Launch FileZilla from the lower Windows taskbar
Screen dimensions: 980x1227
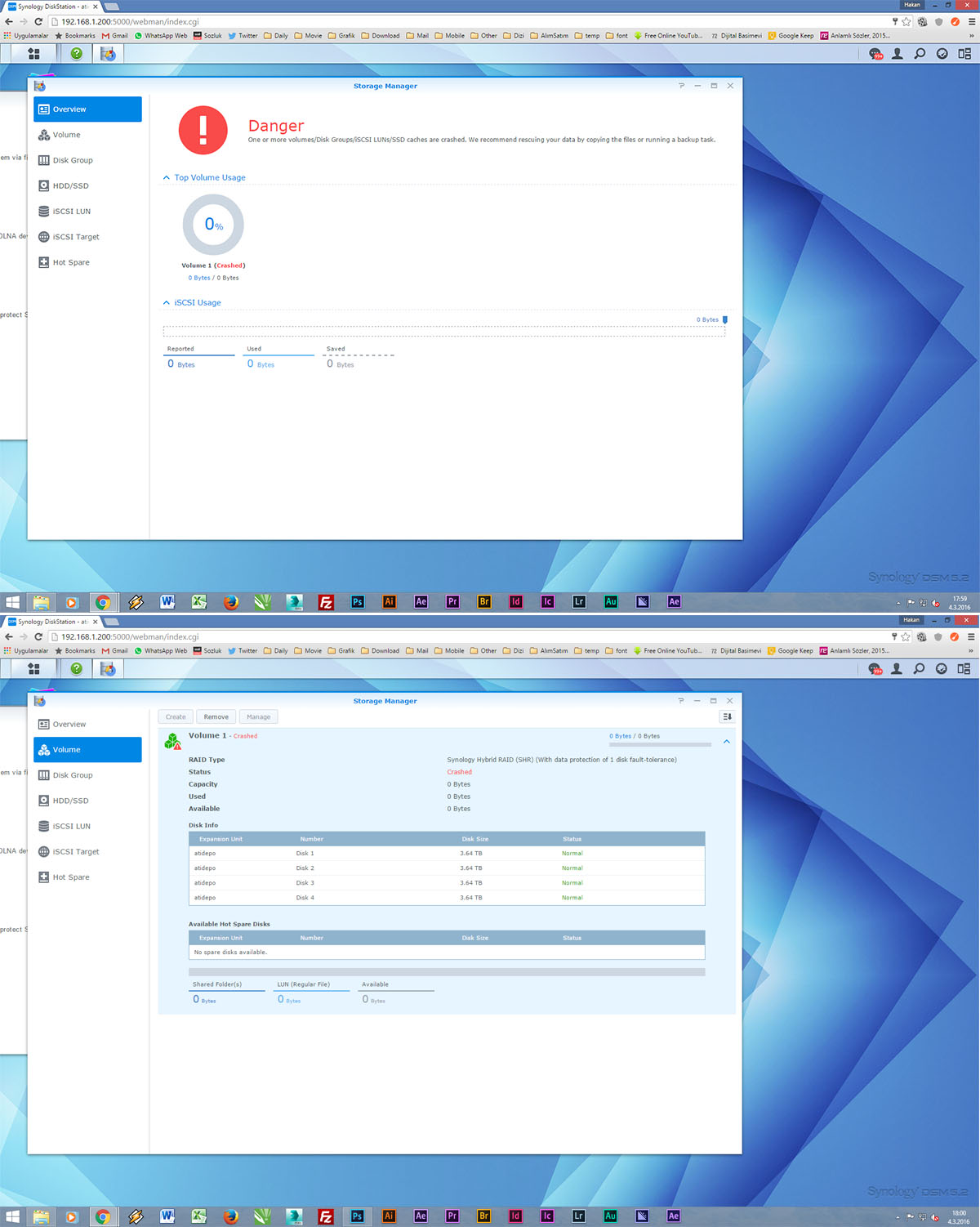[325, 1216]
